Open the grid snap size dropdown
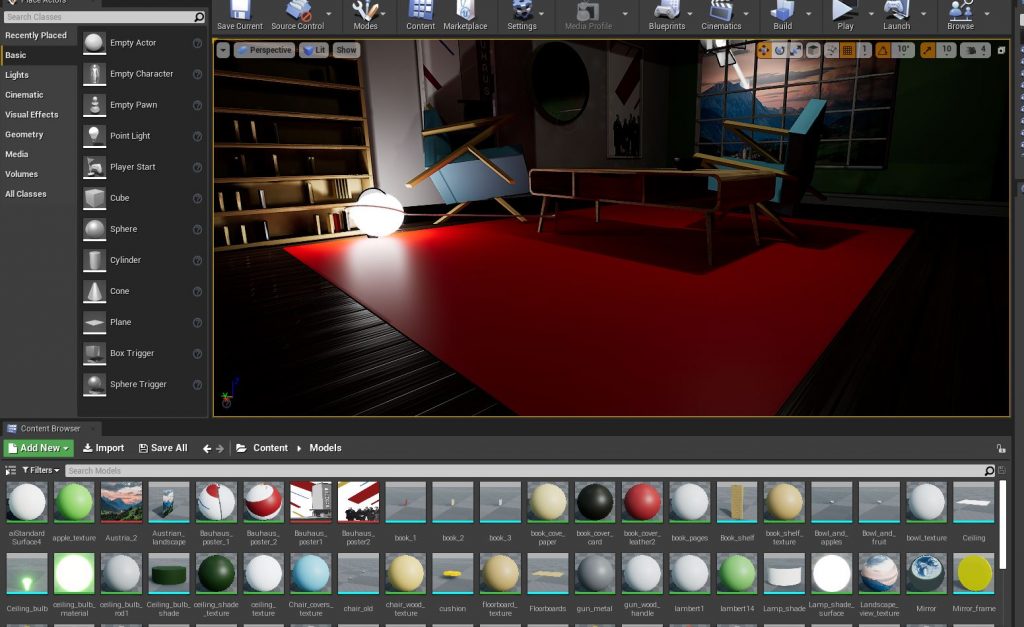 [x=864, y=50]
